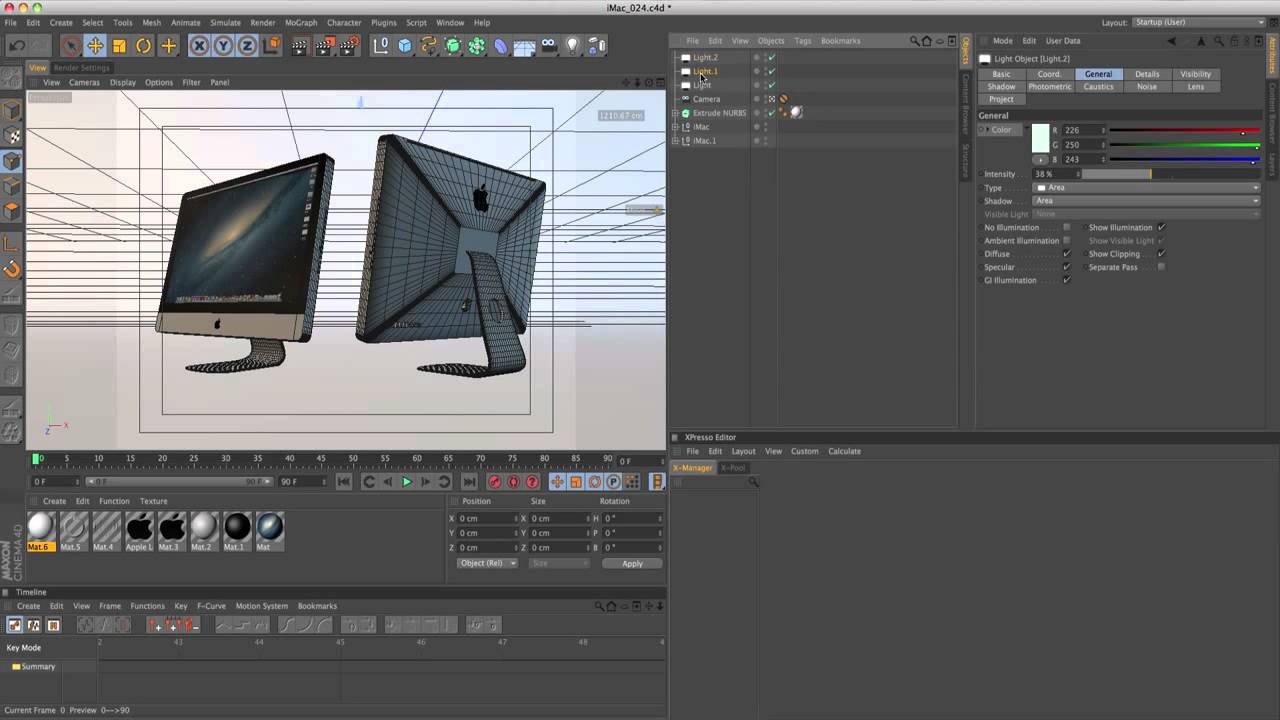Click the Position X input field
Image resolution: width=1280 pixels, height=720 pixels.
click(488, 518)
